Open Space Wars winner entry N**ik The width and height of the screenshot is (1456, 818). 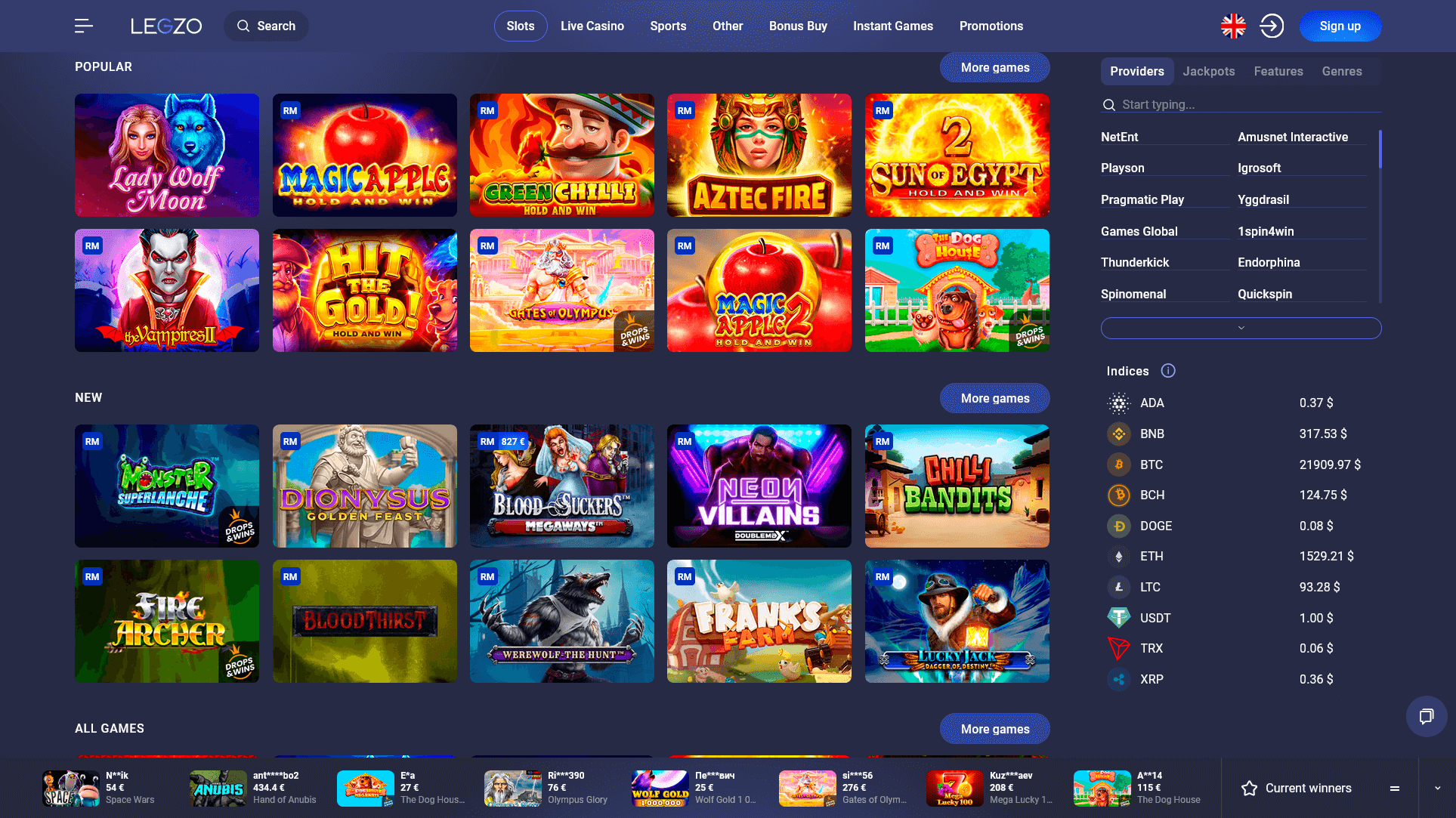click(x=99, y=789)
